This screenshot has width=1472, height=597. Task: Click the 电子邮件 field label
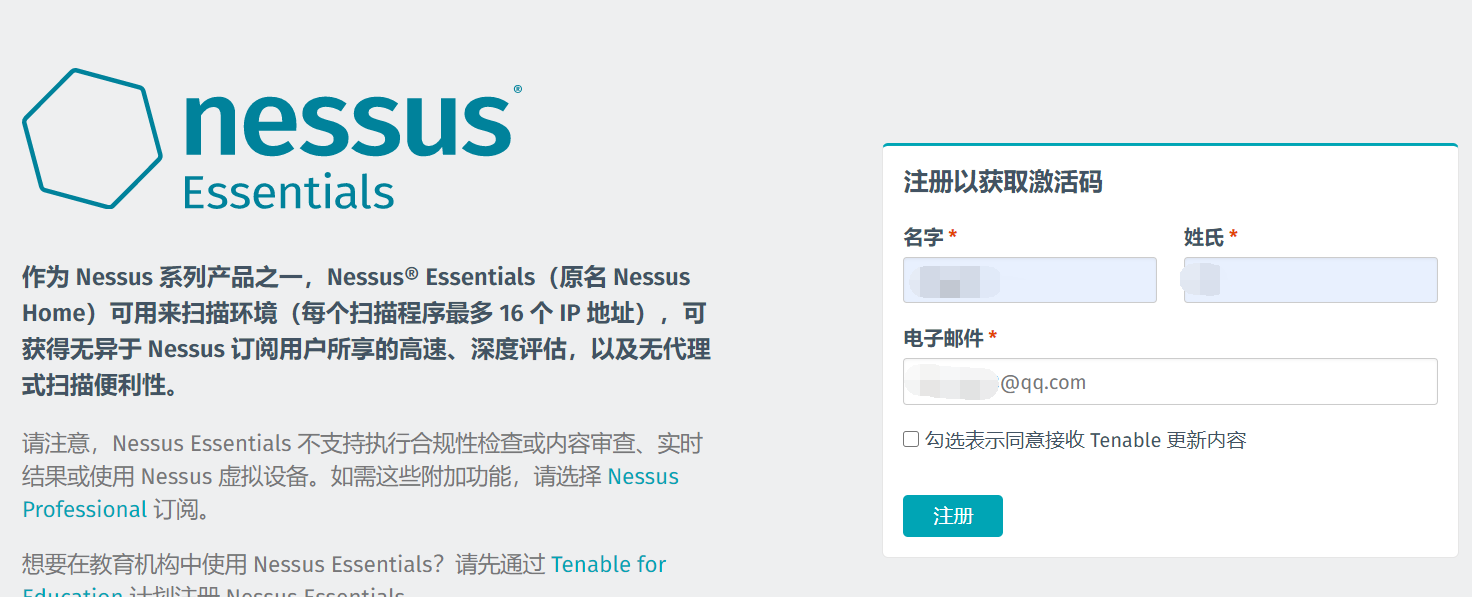[943, 339]
